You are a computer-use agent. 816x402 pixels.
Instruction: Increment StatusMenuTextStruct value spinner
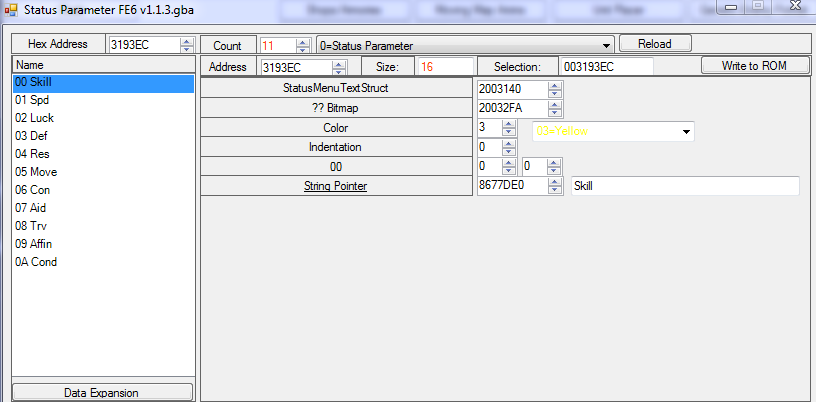[555, 84]
